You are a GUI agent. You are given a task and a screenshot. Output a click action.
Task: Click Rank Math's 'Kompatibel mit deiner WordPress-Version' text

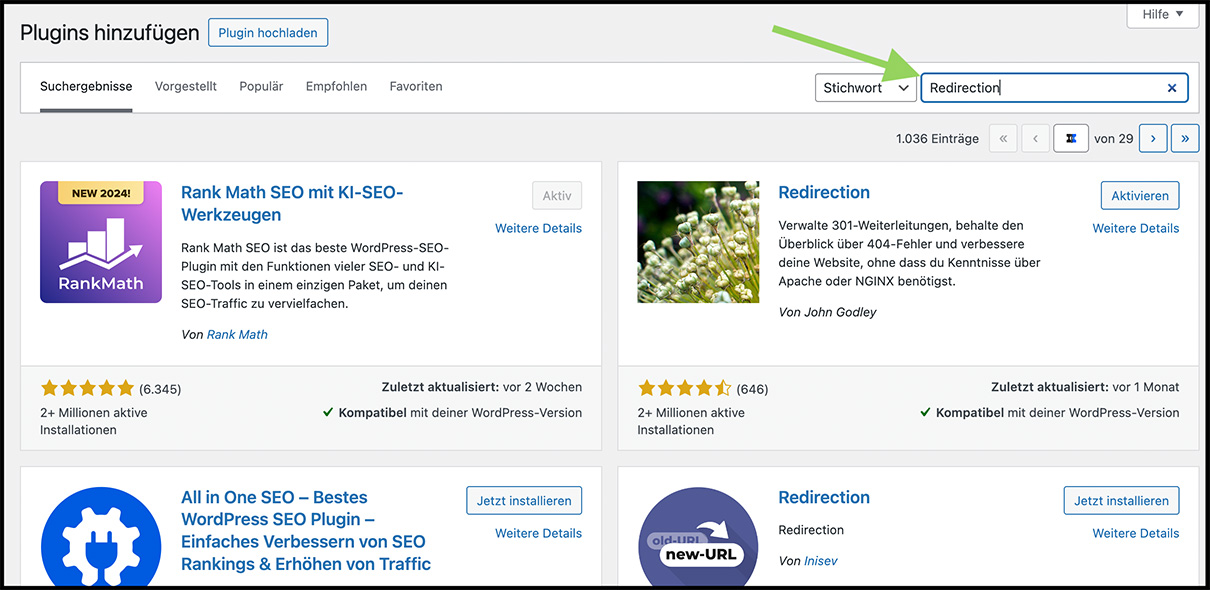pyautogui.click(x=452, y=413)
